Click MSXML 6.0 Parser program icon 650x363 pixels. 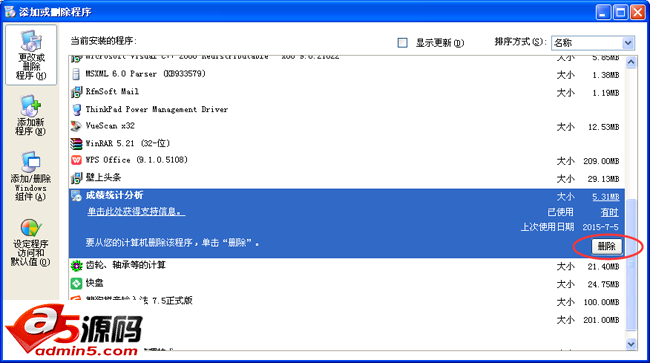click(x=76, y=74)
